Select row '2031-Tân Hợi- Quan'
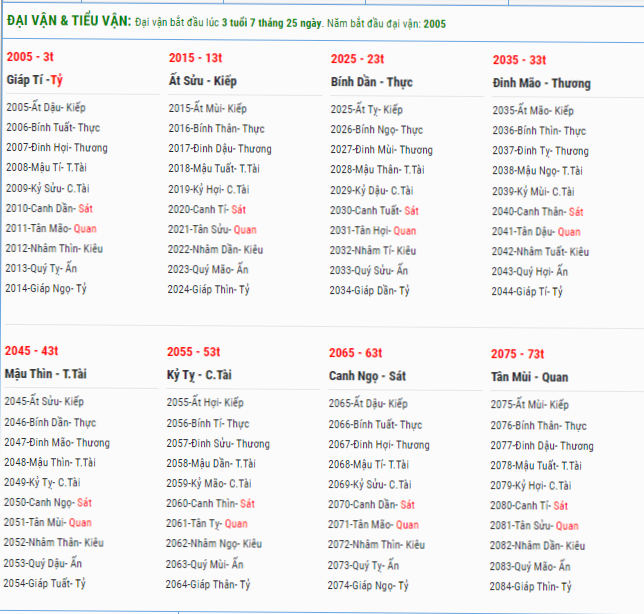This screenshot has width=644, height=614. (373, 231)
